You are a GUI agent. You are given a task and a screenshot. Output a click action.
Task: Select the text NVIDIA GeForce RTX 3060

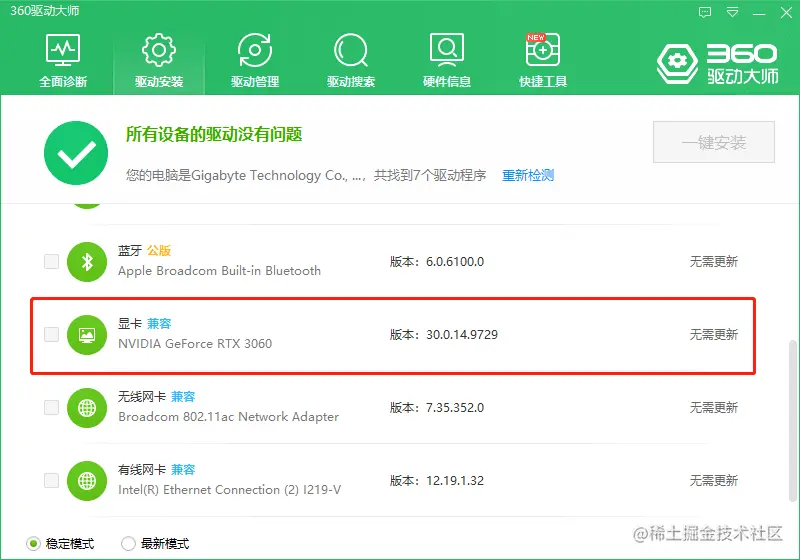[195, 344]
